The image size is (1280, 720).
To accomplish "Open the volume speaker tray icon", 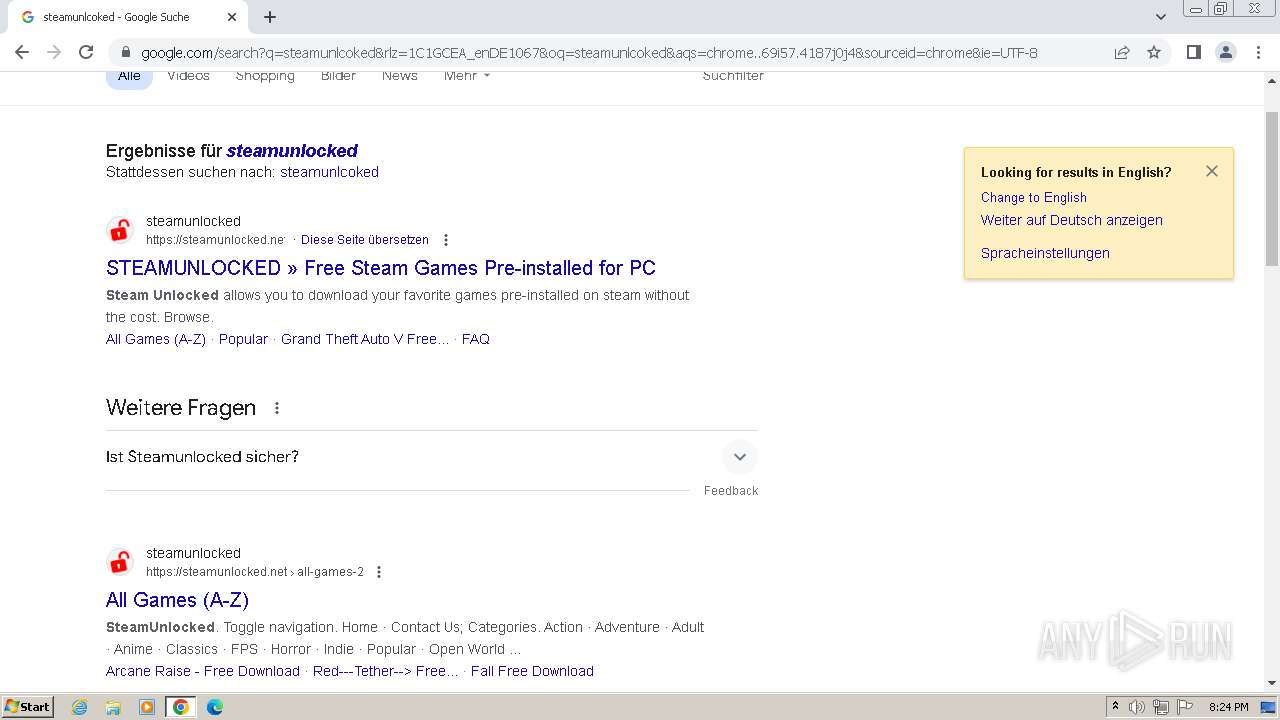I will 1137,707.
